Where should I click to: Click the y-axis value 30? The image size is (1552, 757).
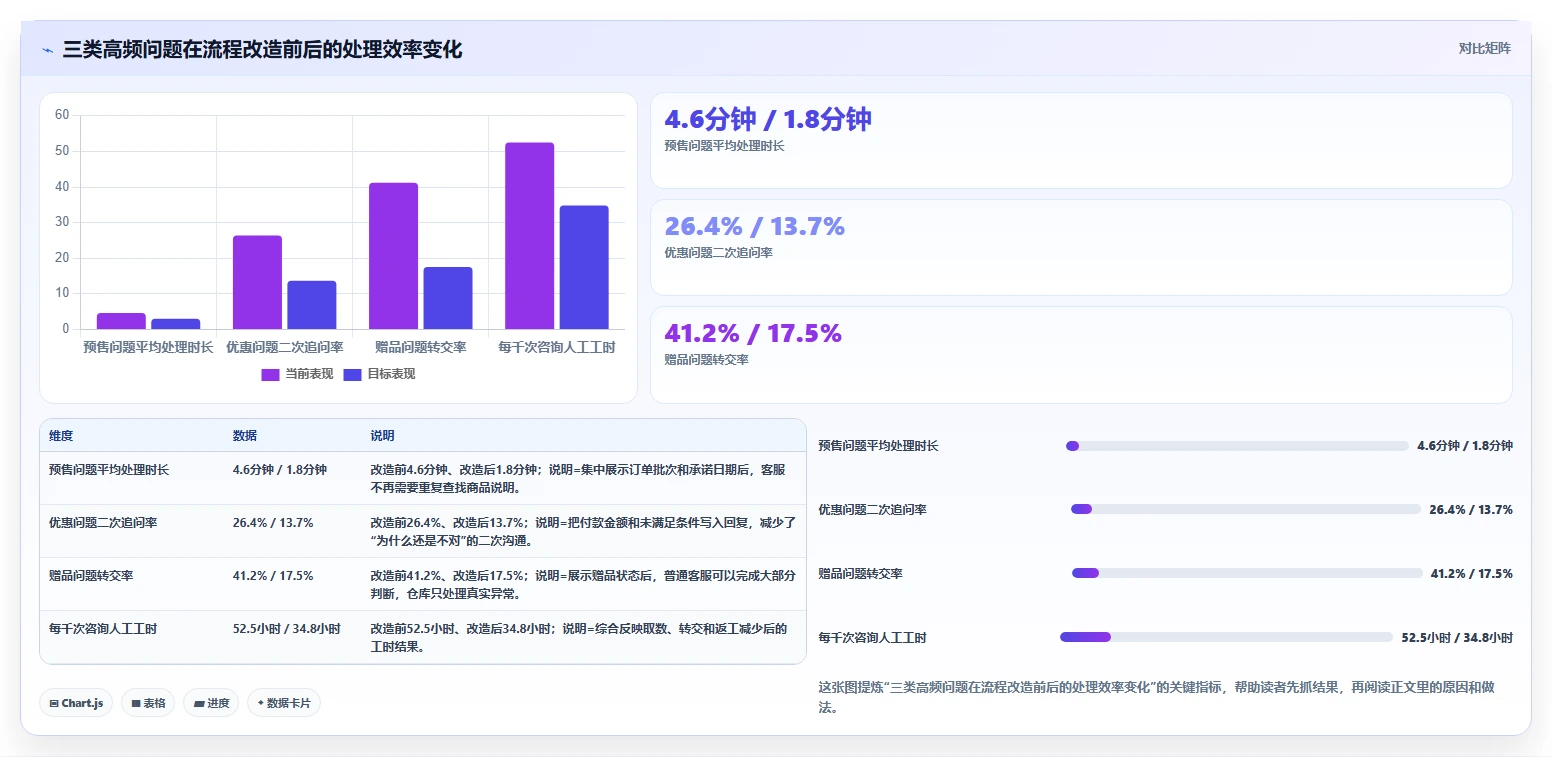tap(62, 222)
